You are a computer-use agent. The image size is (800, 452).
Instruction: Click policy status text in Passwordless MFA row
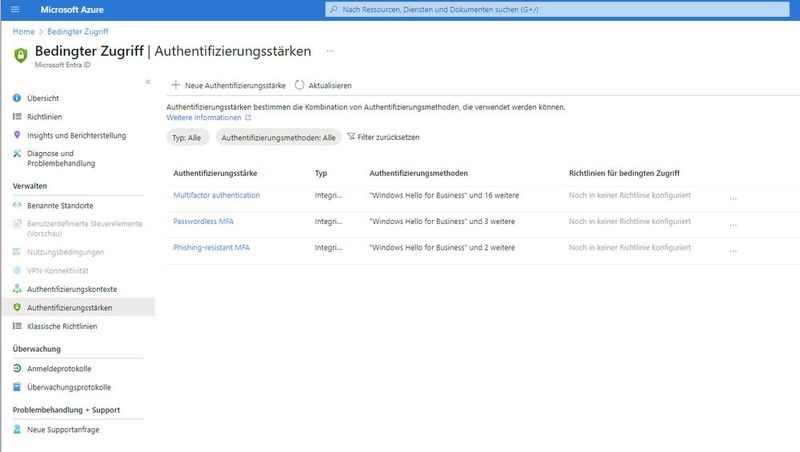click(630, 221)
